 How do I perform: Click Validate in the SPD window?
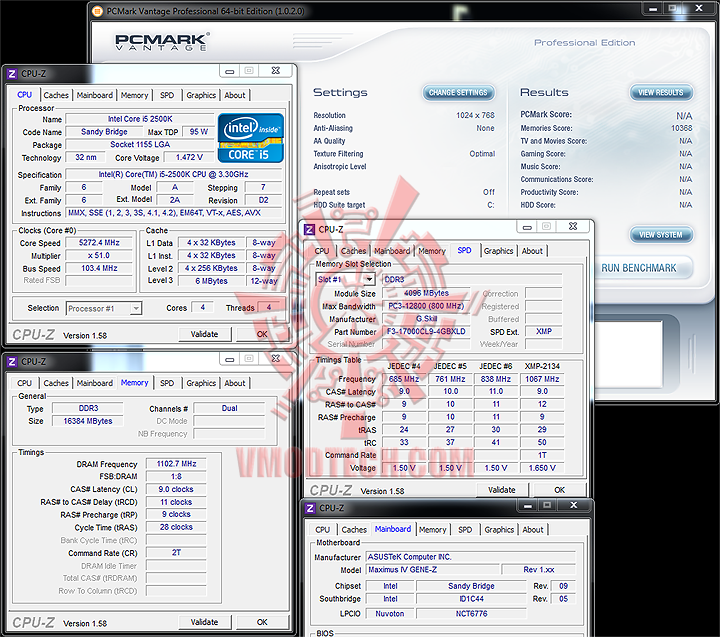(502, 490)
